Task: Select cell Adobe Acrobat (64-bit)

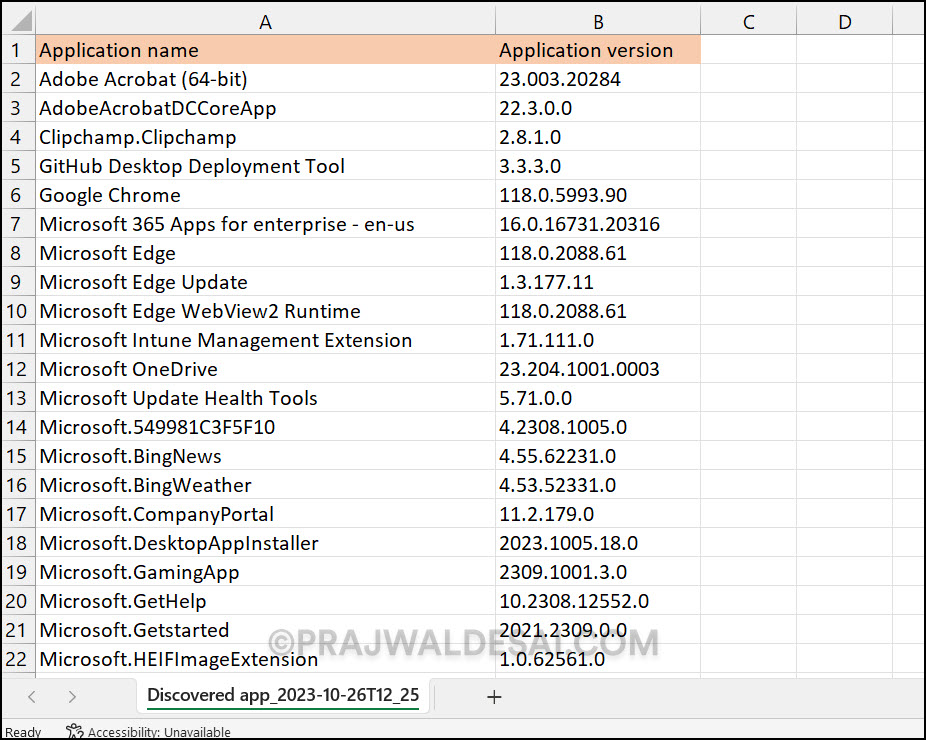Action: [x=265, y=79]
